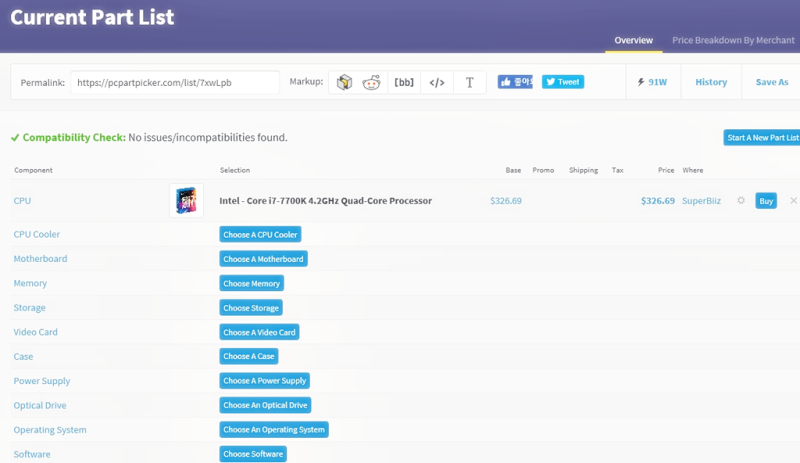Open the Memory component link
Viewport: 800px width, 463px height.
point(30,283)
